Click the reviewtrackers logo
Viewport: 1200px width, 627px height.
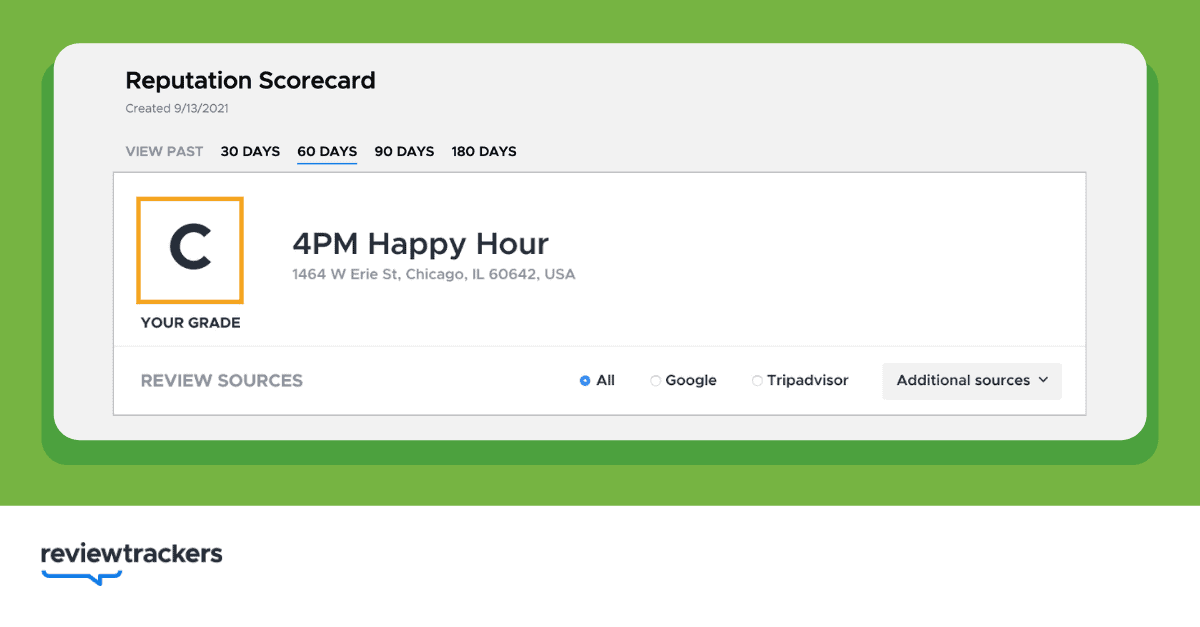pos(131,553)
